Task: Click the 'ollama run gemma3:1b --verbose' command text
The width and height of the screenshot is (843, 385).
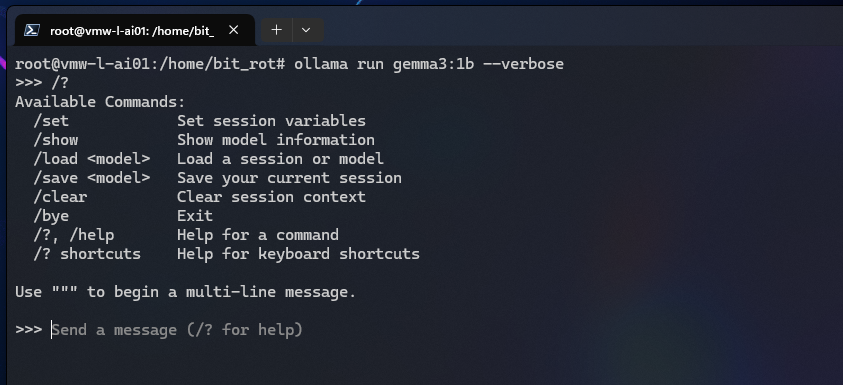Action: point(429,64)
